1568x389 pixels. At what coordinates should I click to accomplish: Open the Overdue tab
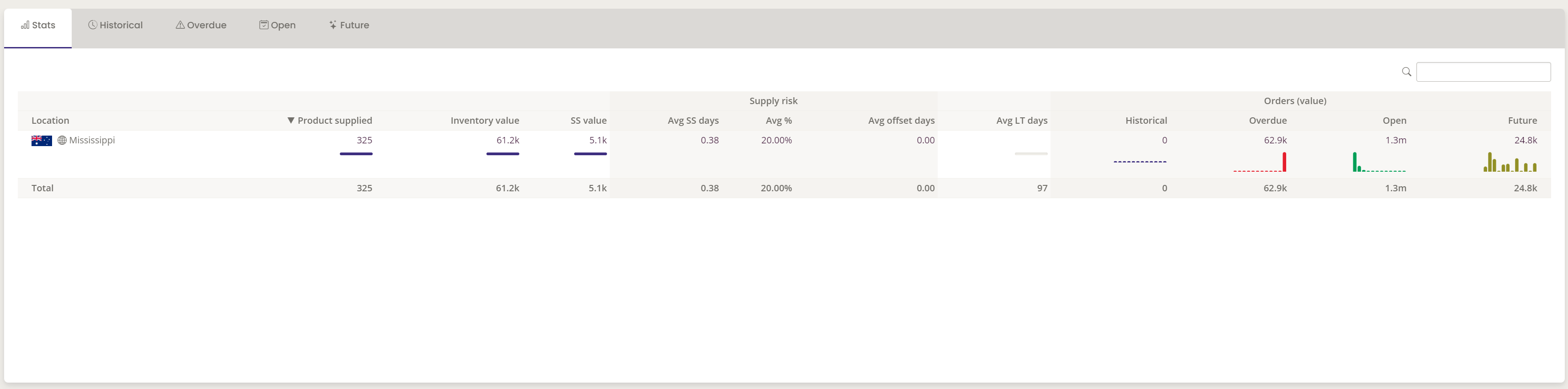206,25
